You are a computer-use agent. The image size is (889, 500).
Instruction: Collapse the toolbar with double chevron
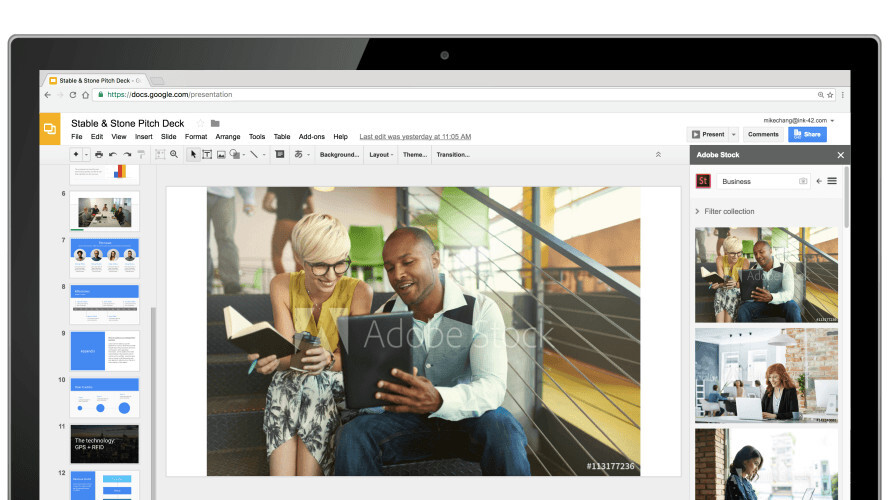(x=658, y=155)
